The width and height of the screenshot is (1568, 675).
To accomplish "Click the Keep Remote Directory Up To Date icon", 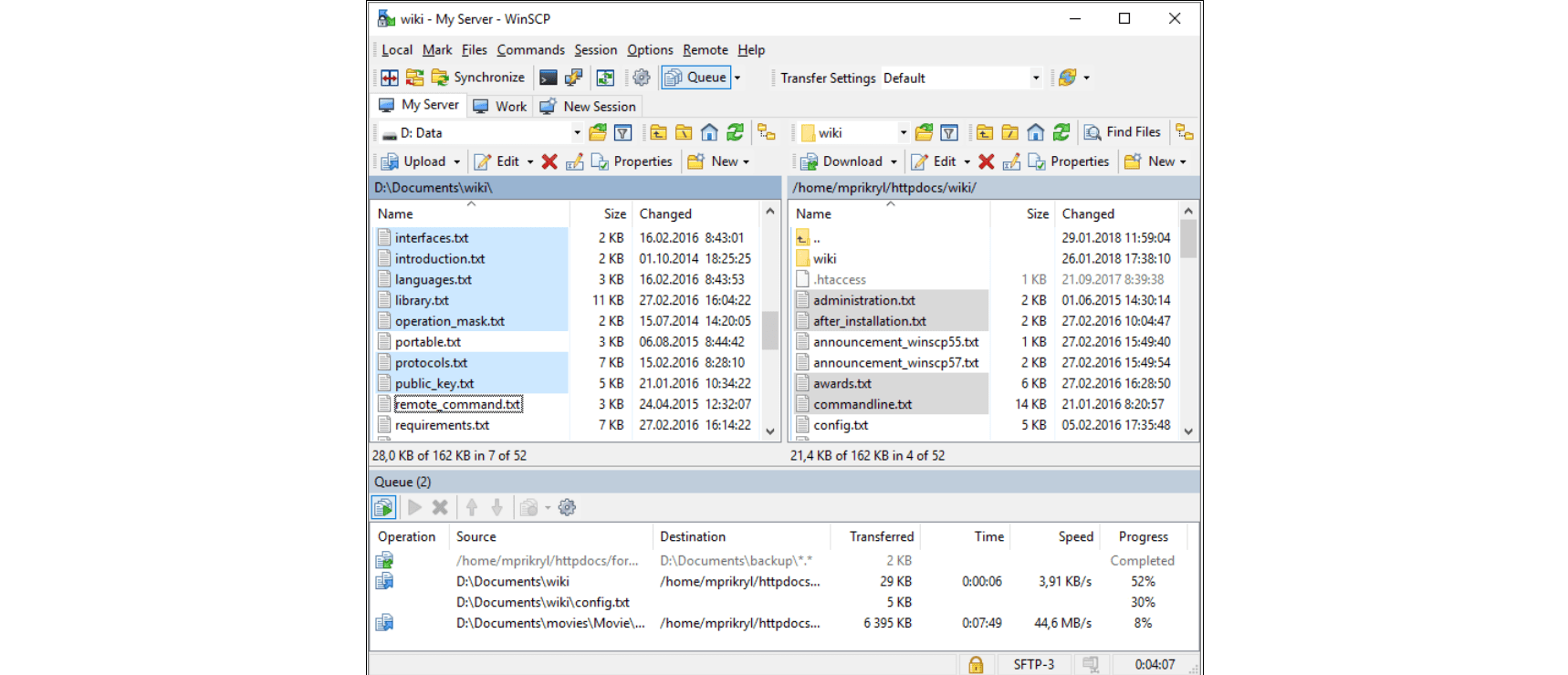I will 605,78.
